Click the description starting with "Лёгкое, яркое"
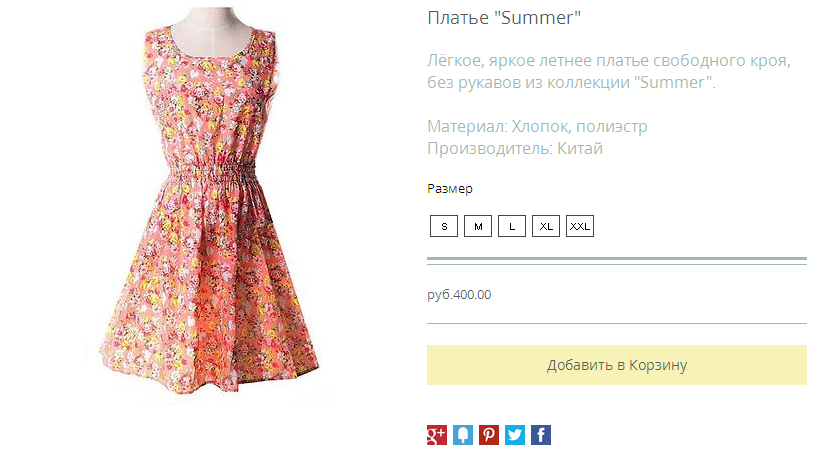 tap(608, 71)
